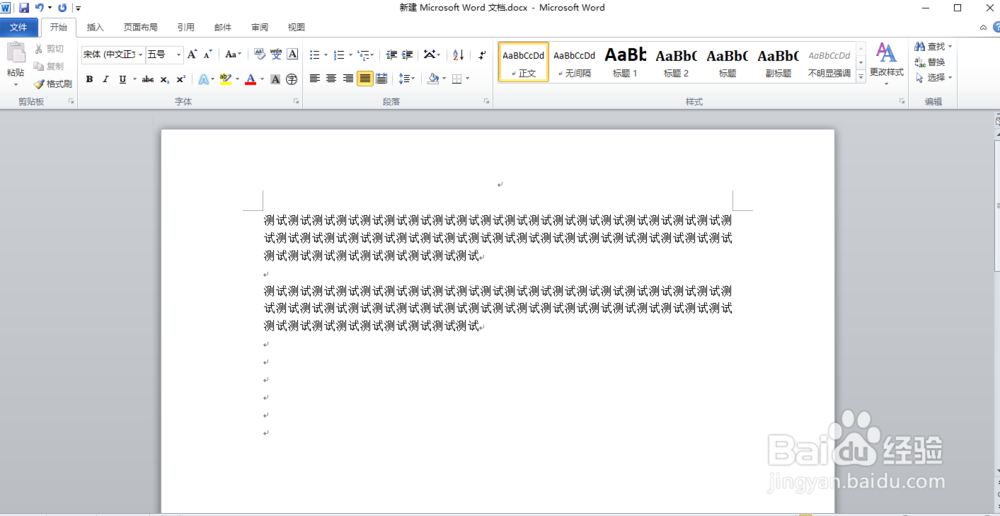
Task: Expand the styles gallery More arrow
Action: point(860,76)
